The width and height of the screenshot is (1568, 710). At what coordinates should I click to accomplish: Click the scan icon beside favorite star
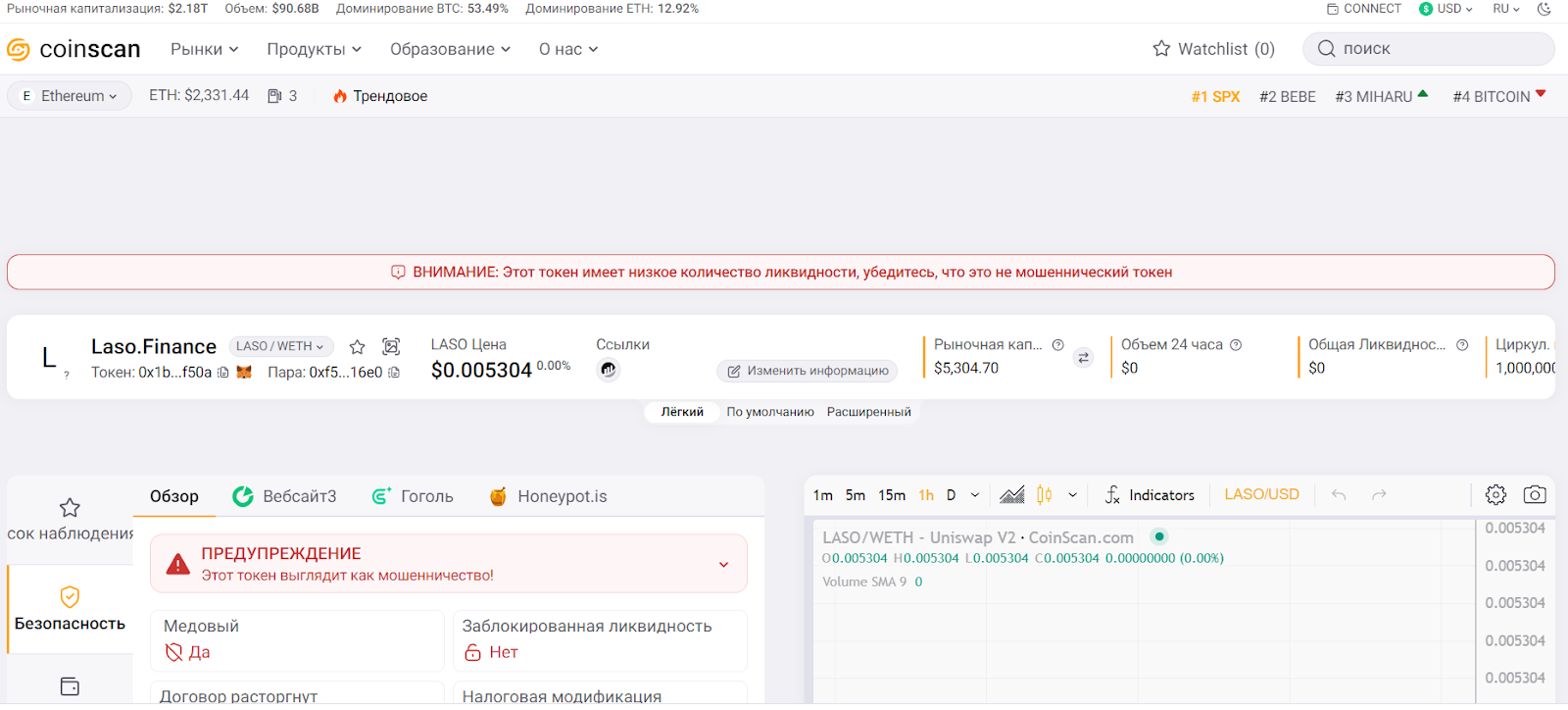(391, 346)
